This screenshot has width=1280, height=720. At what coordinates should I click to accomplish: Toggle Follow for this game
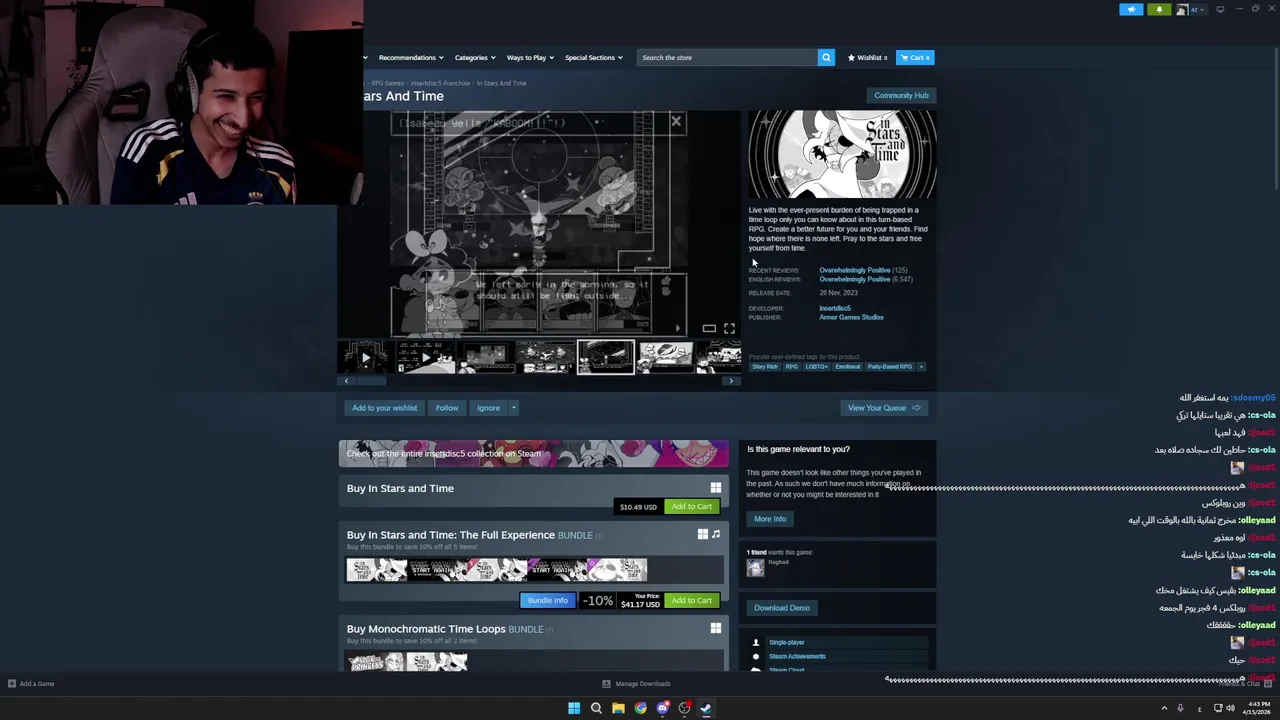[x=447, y=408]
